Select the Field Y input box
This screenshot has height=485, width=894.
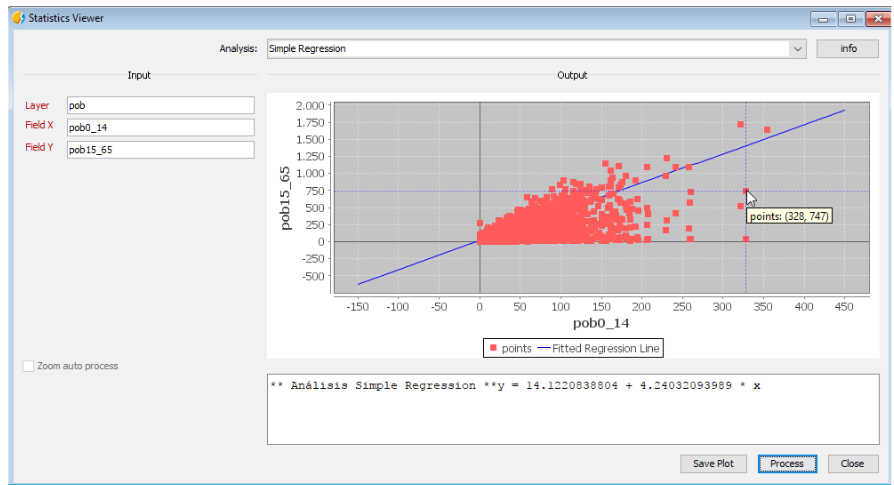tap(161, 150)
